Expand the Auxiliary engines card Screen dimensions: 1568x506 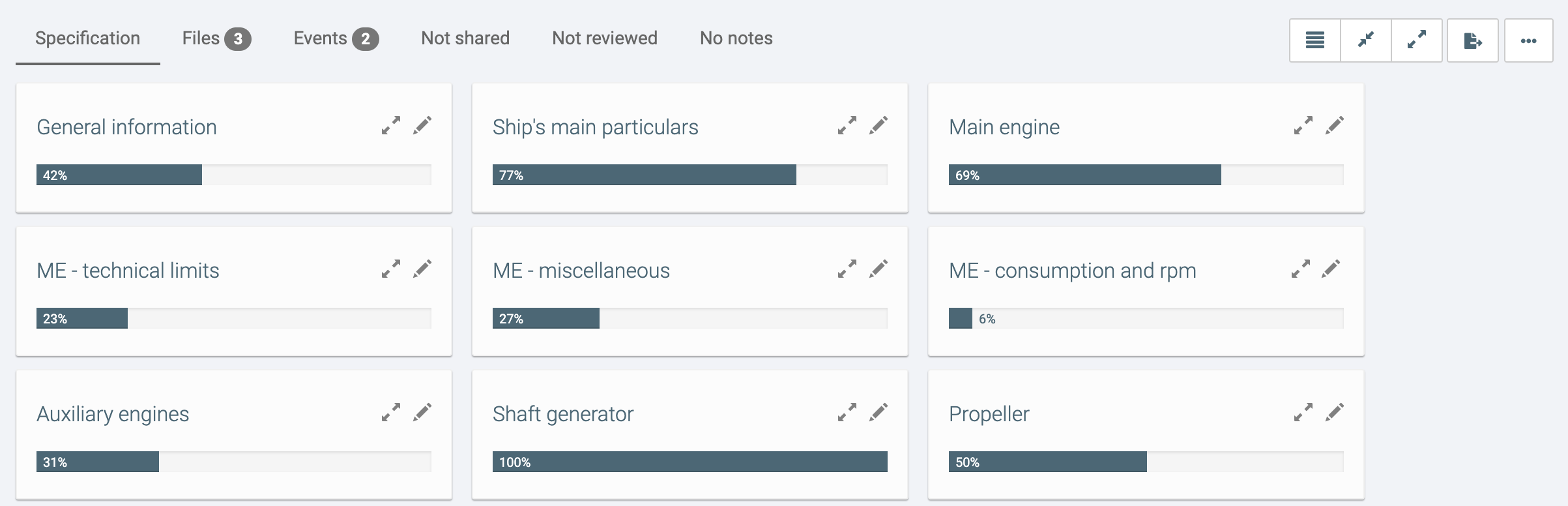pyautogui.click(x=391, y=412)
